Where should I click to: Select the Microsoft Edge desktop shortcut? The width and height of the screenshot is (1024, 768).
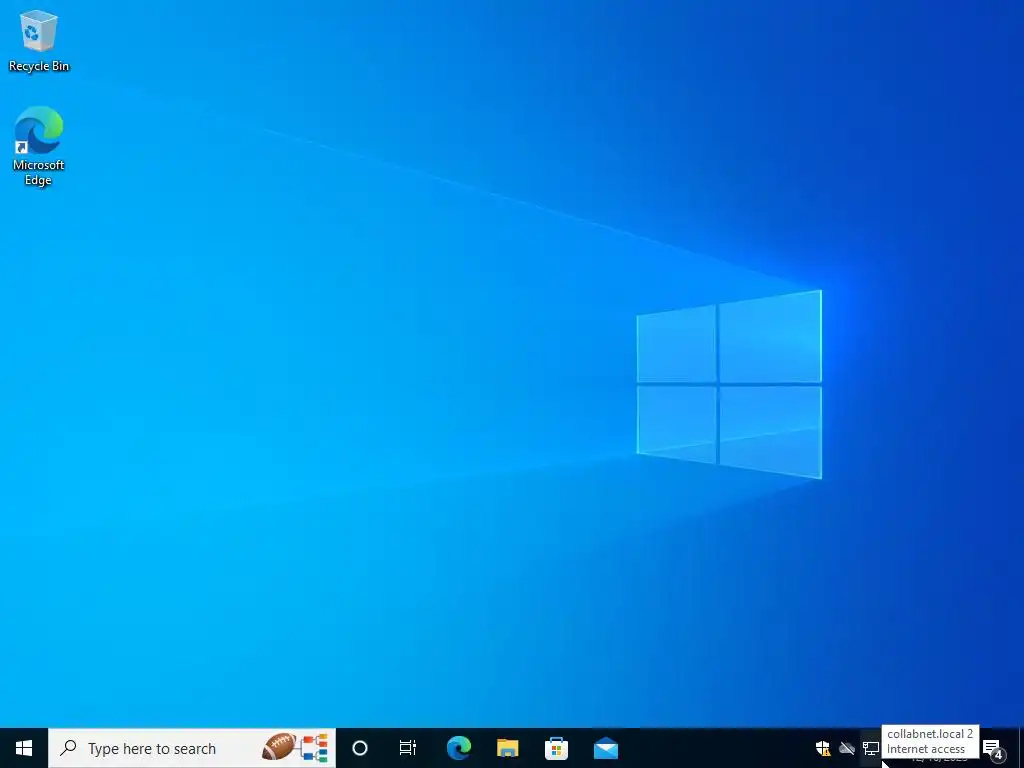pos(39,146)
